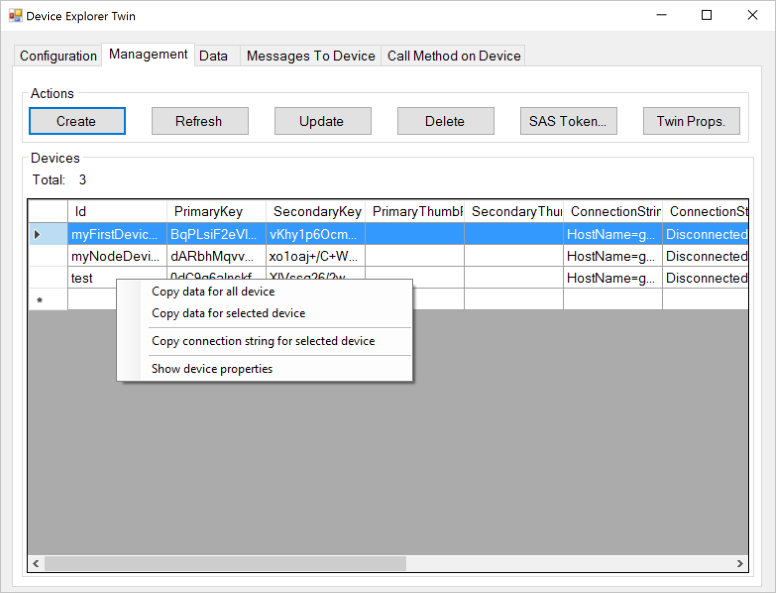Click Disconnected cell in myNodeDevice row

pyautogui.click(x=705, y=256)
